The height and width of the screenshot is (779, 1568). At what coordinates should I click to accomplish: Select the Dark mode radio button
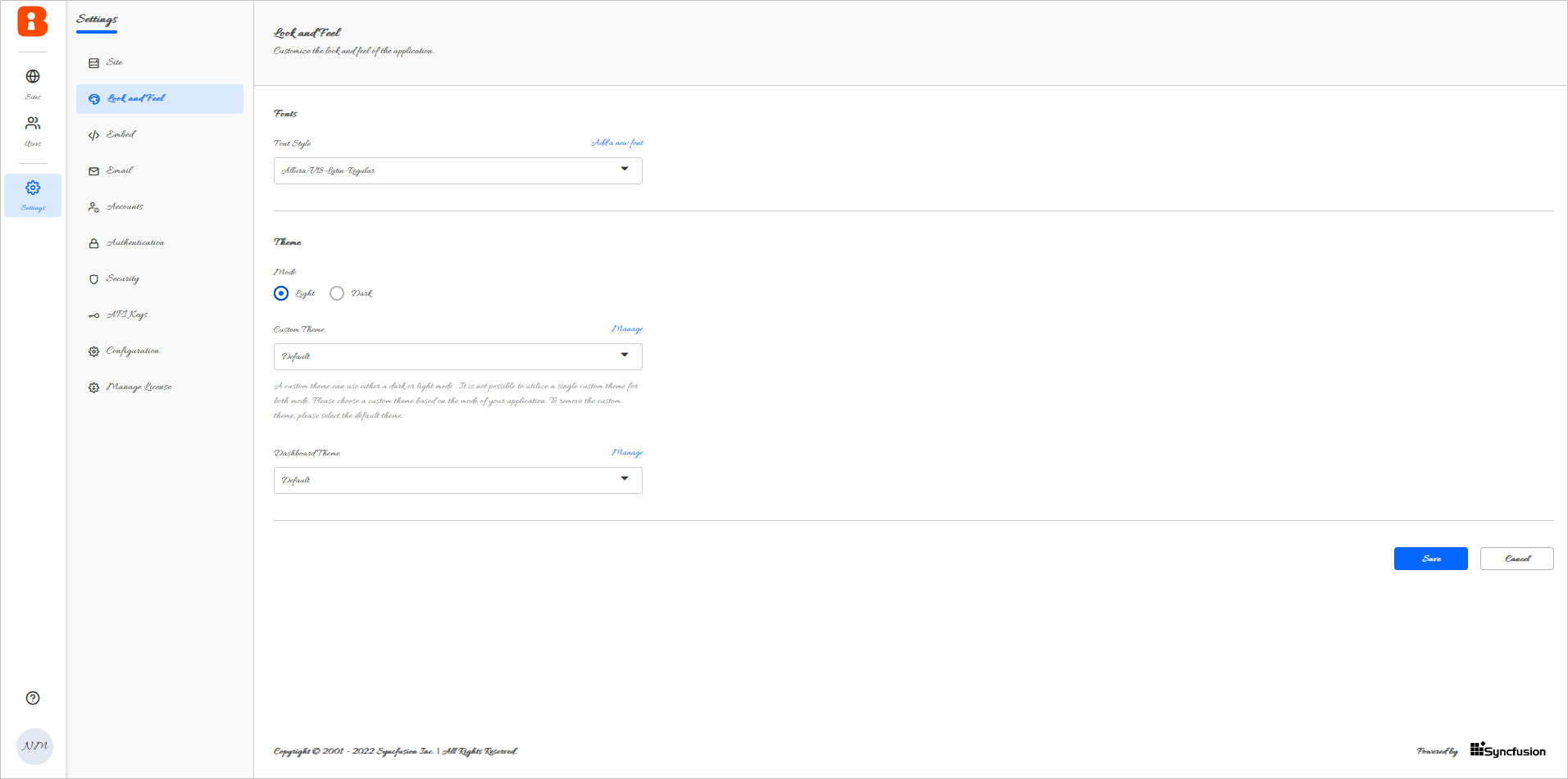pyautogui.click(x=337, y=293)
